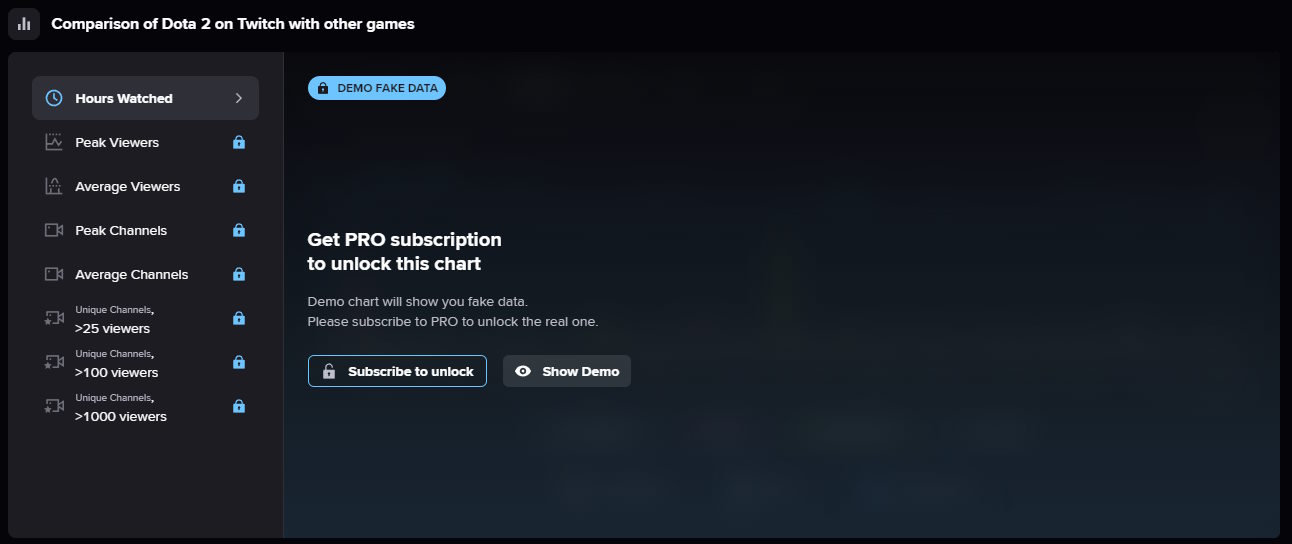Click the lock icon on the >100 viewers row
The height and width of the screenshot is (544, 1292).
(x=239, y=362)
